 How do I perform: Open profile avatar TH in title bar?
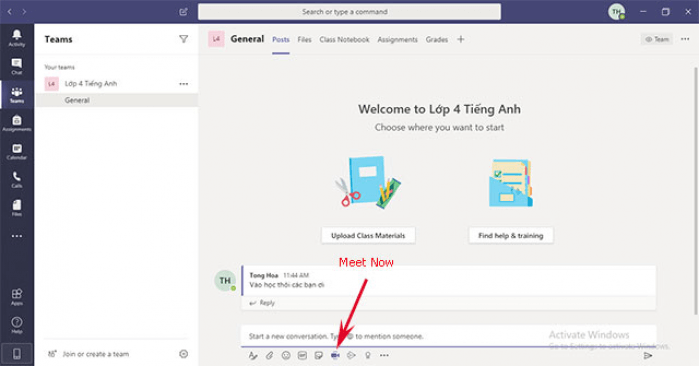[617, 12]
